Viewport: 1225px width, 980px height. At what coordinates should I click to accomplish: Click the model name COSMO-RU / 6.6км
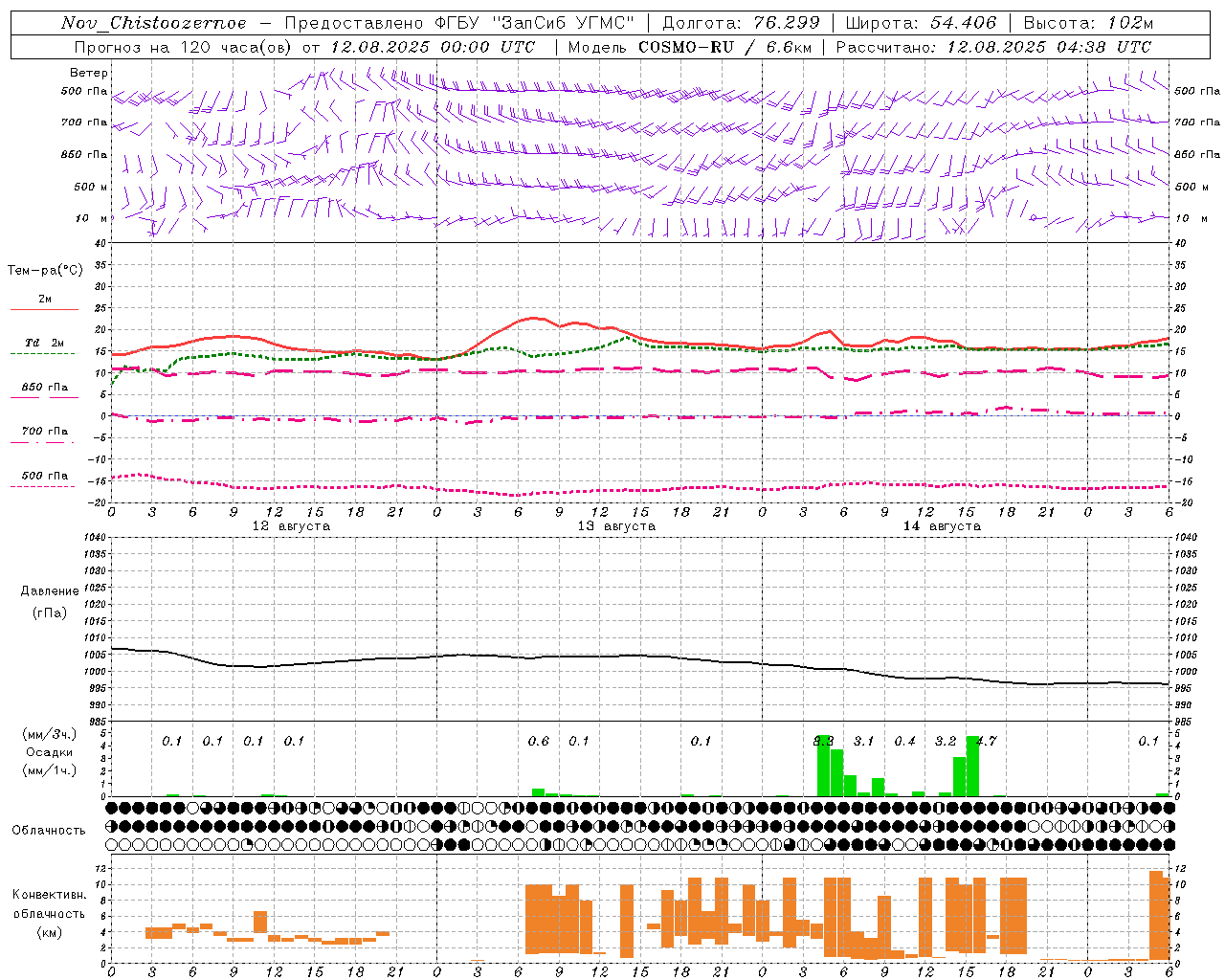coord(725,47)
